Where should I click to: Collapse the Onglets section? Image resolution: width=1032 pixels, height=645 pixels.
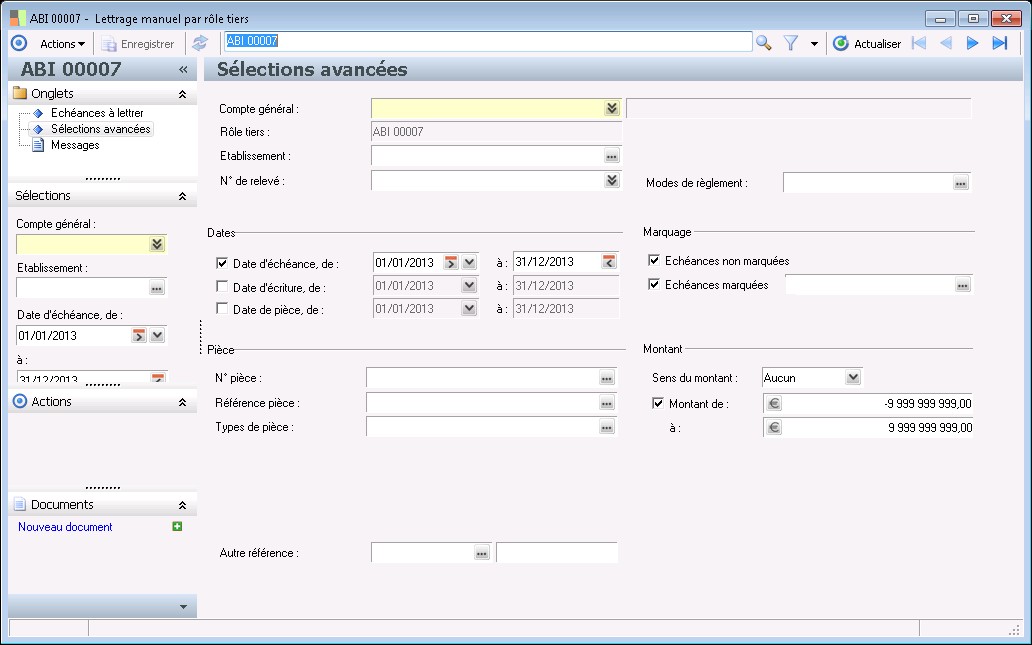click(182, 94)
